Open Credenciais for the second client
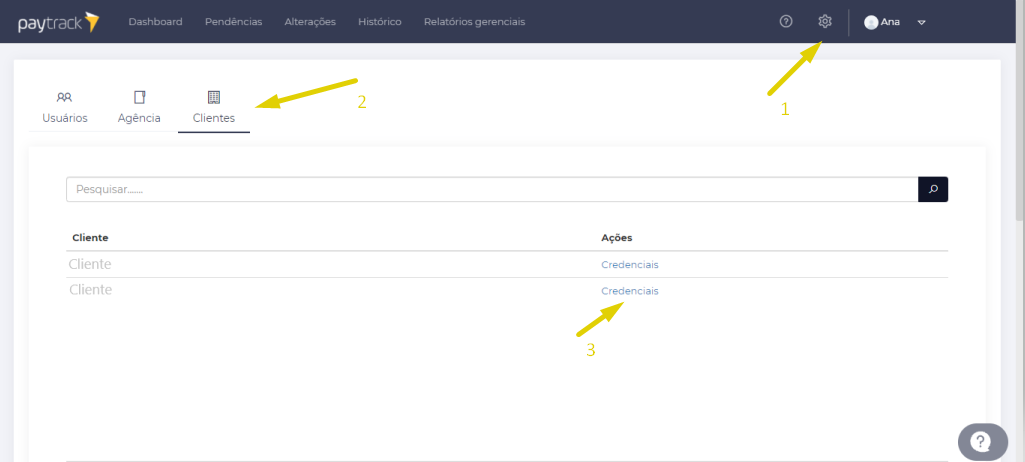 [x=630, y=291]
